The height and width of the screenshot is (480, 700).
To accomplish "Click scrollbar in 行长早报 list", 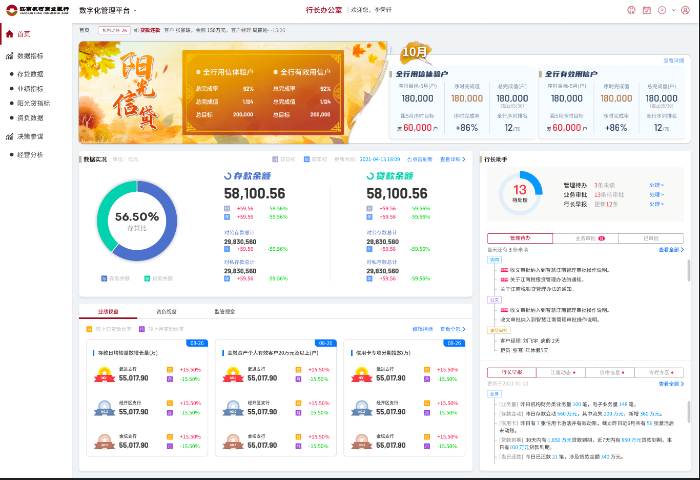I will coord(688,412).
